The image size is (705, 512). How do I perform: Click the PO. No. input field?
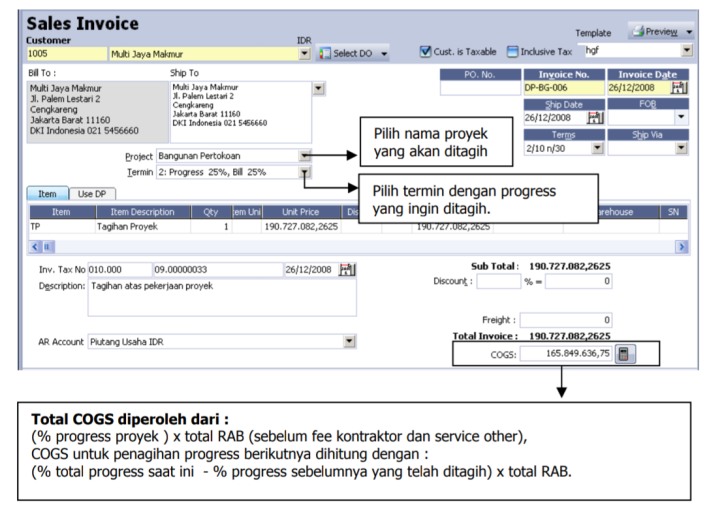[480, 88]
